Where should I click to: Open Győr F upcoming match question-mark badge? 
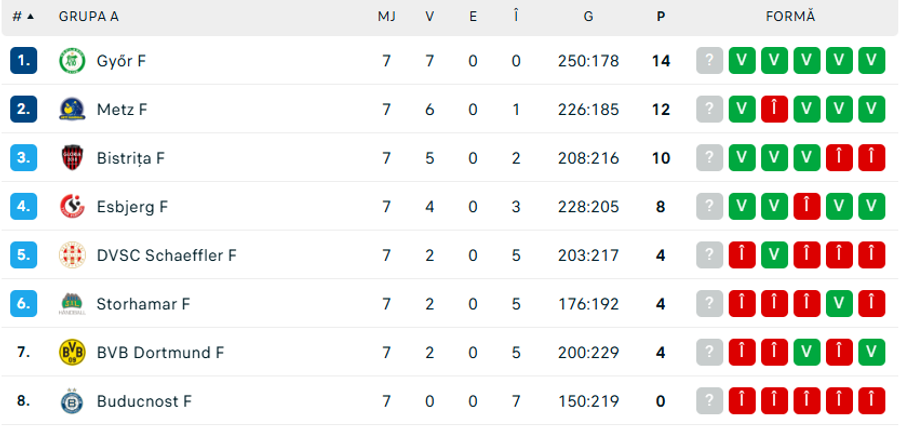[x=709, y=60]
